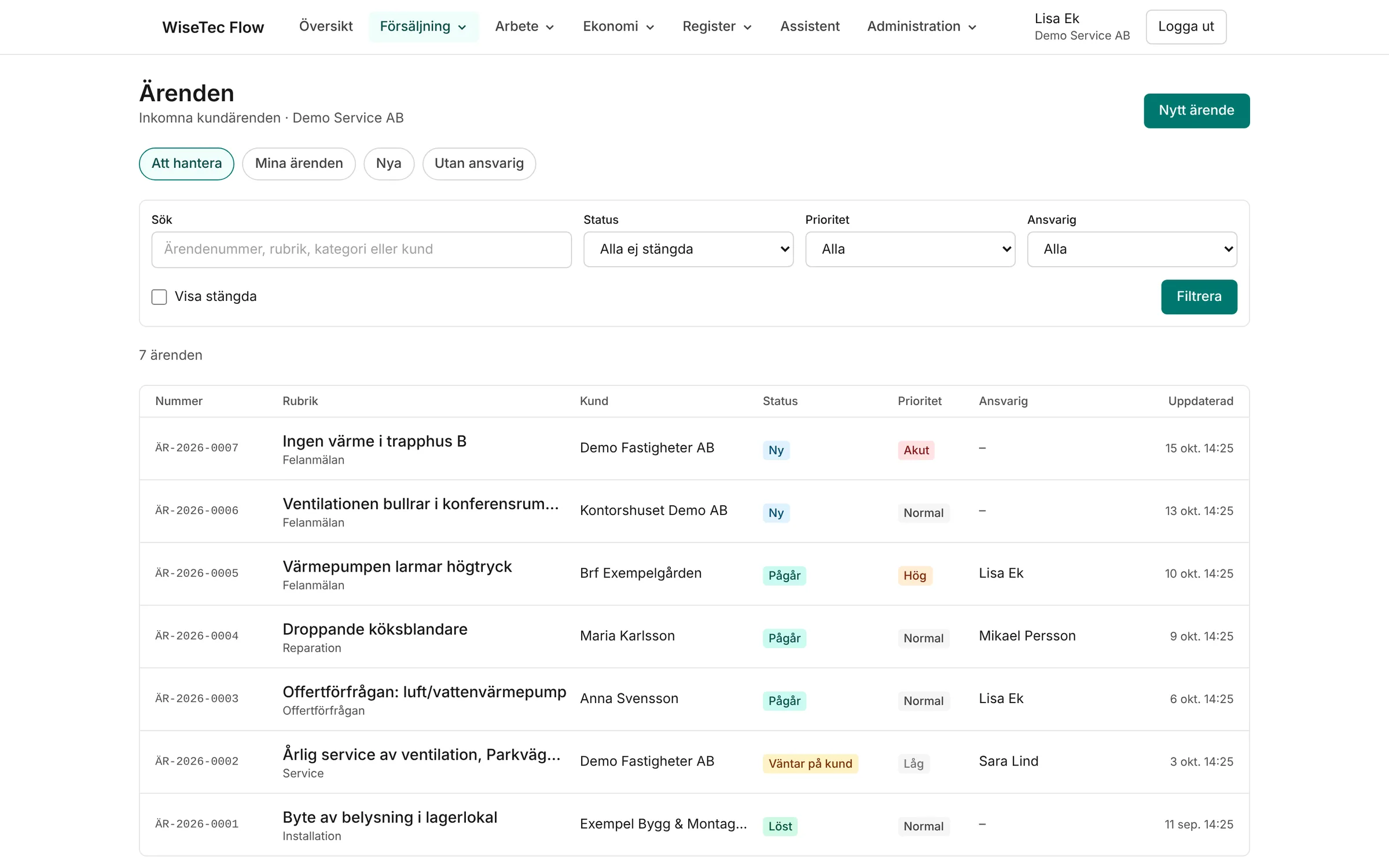The height and width of the screenshot is (868, 1389).
Task: Click the Nummer column header
Action: pyautogui.click(x=179, y=401)
